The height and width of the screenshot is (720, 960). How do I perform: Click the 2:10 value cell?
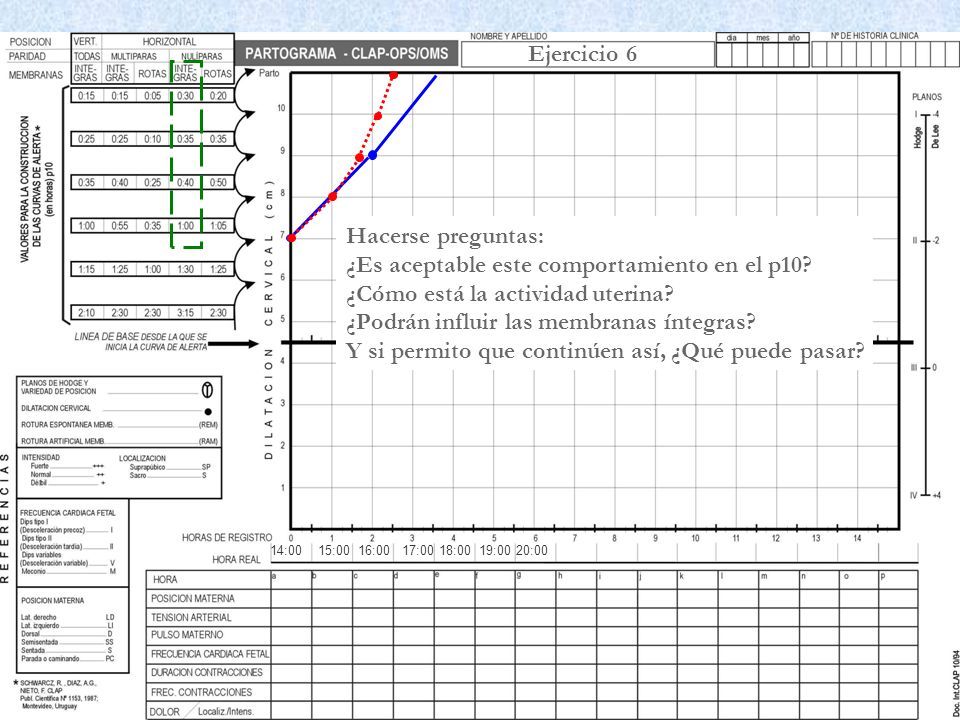point(86,313)
